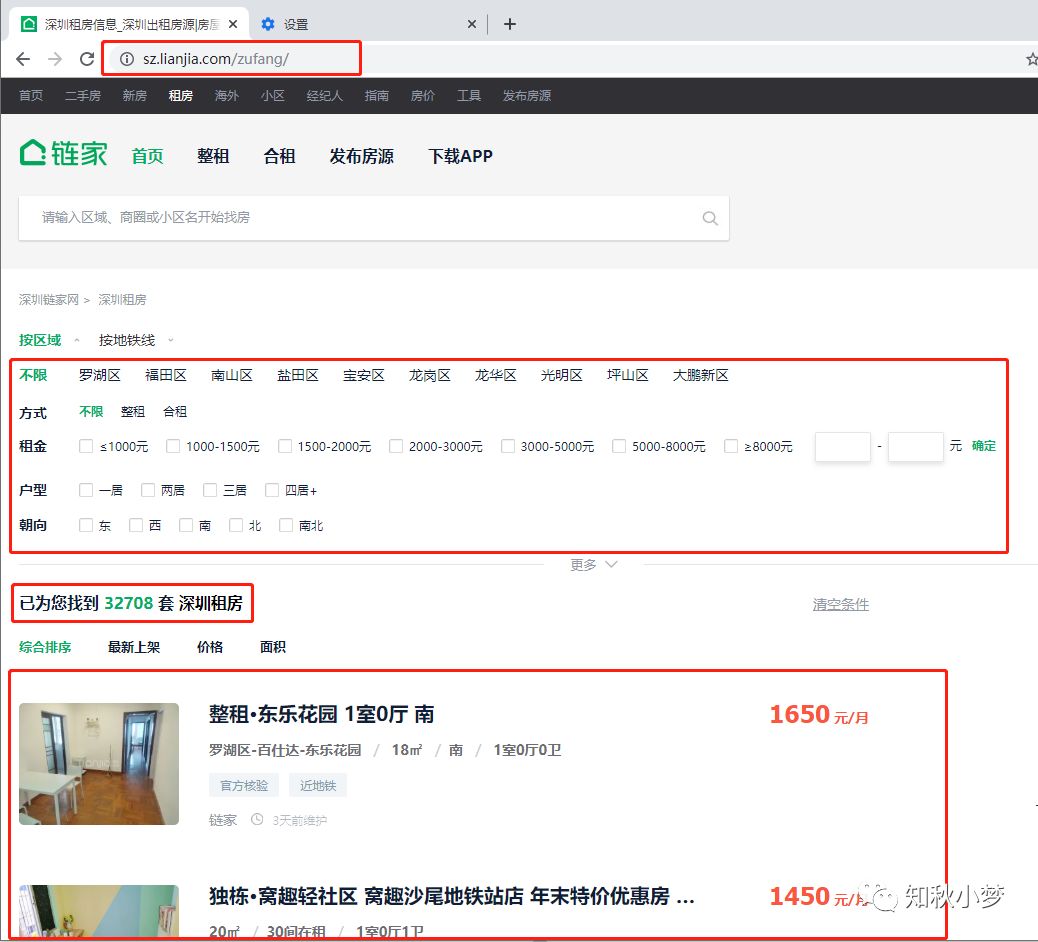Filter by 南山区 district
The image size is (1038, 942).
[x=232, y=375]
